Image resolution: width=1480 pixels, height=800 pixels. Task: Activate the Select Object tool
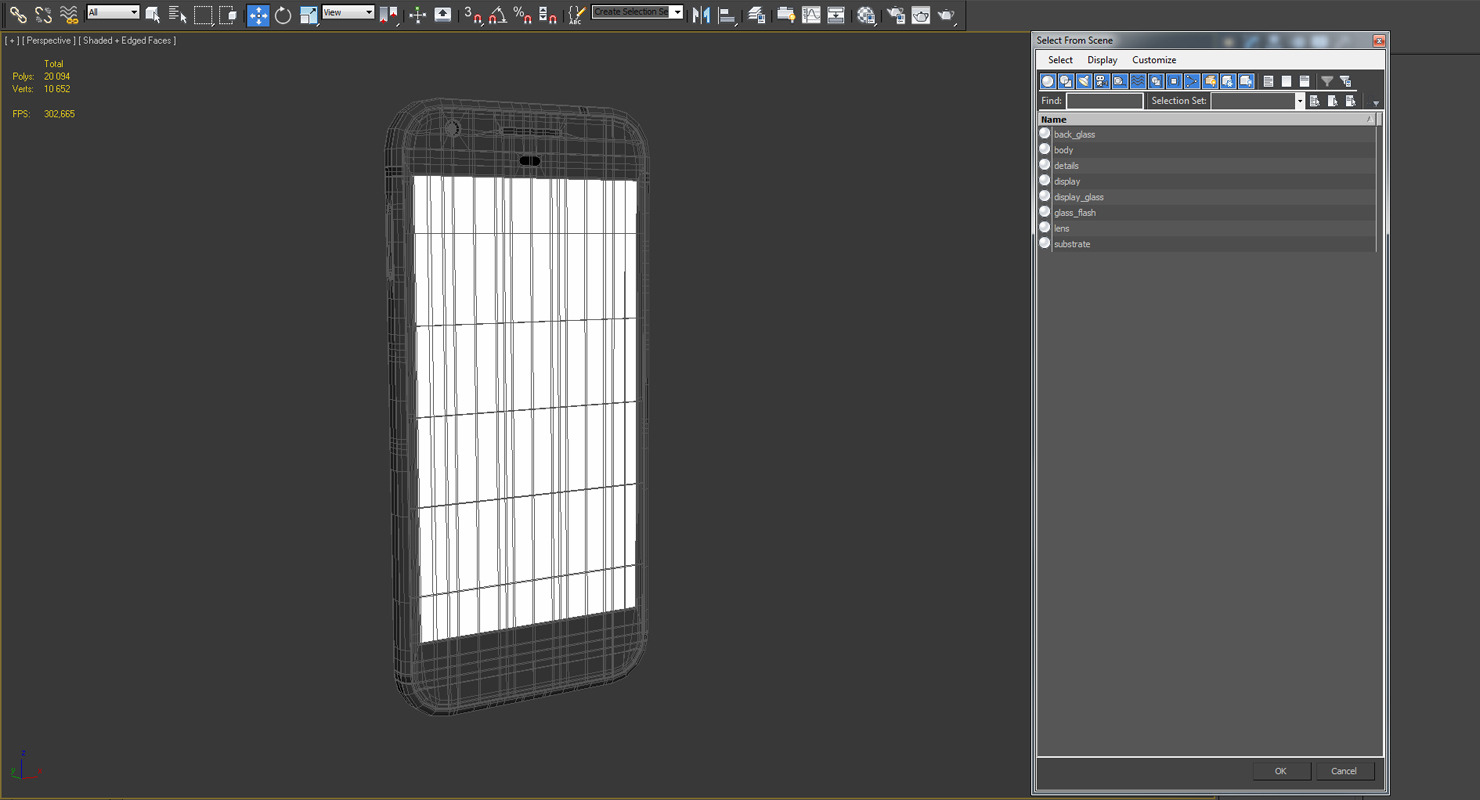[x=153, y=15]
